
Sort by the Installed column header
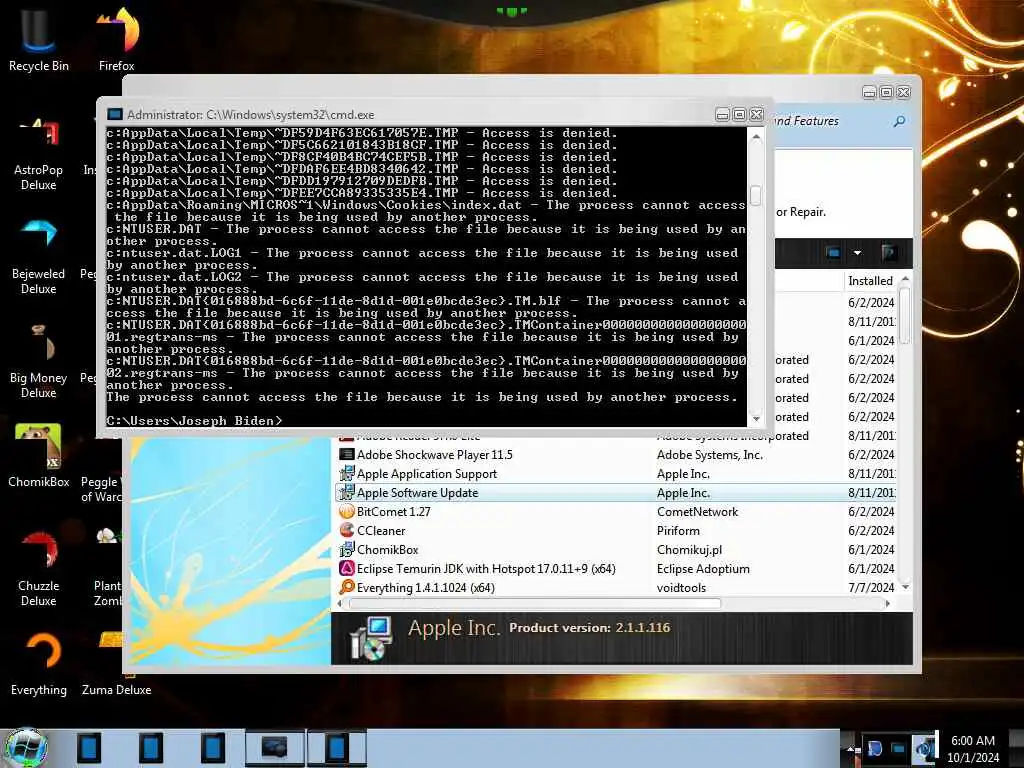[x=870, y=281]
